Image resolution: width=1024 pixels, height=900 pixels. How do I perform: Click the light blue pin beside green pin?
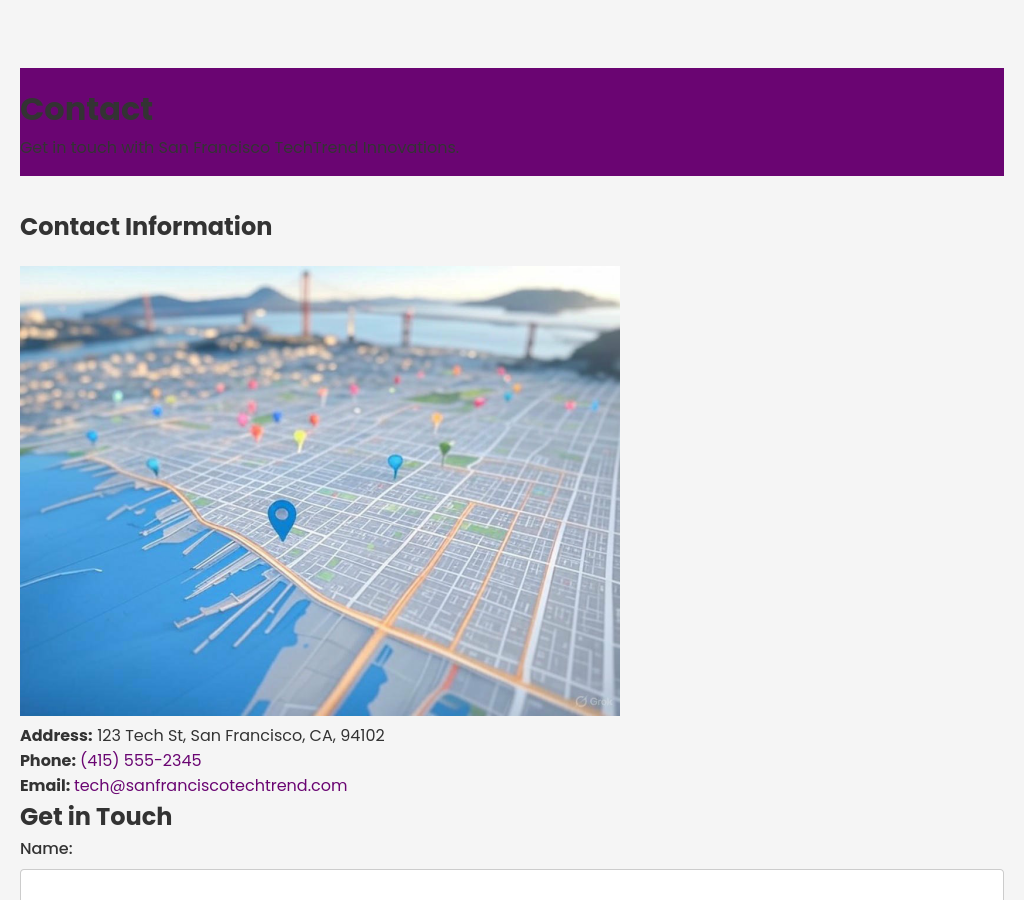(x=395, y=464)
